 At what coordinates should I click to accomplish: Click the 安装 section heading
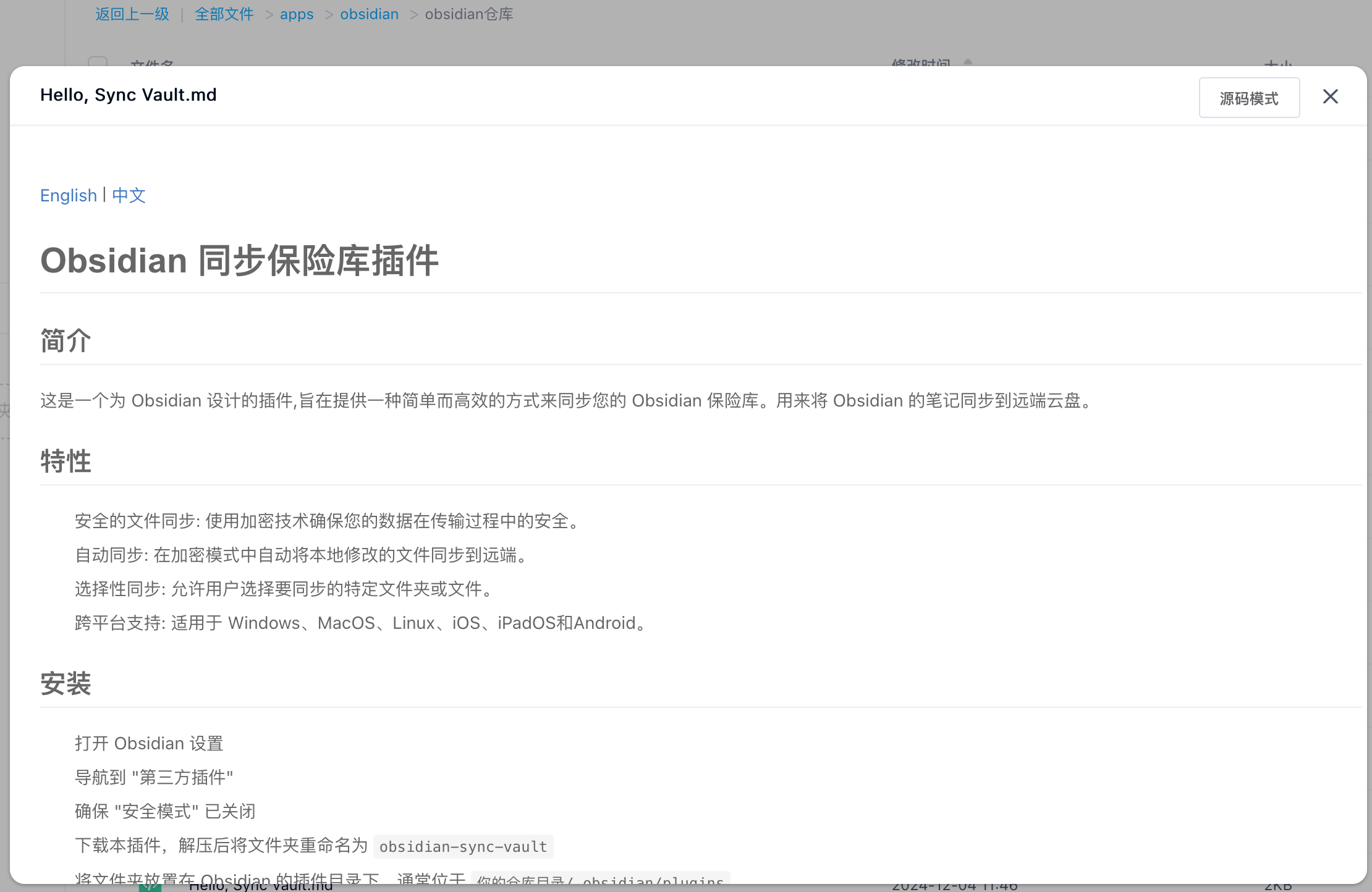(x=66, y=683)
